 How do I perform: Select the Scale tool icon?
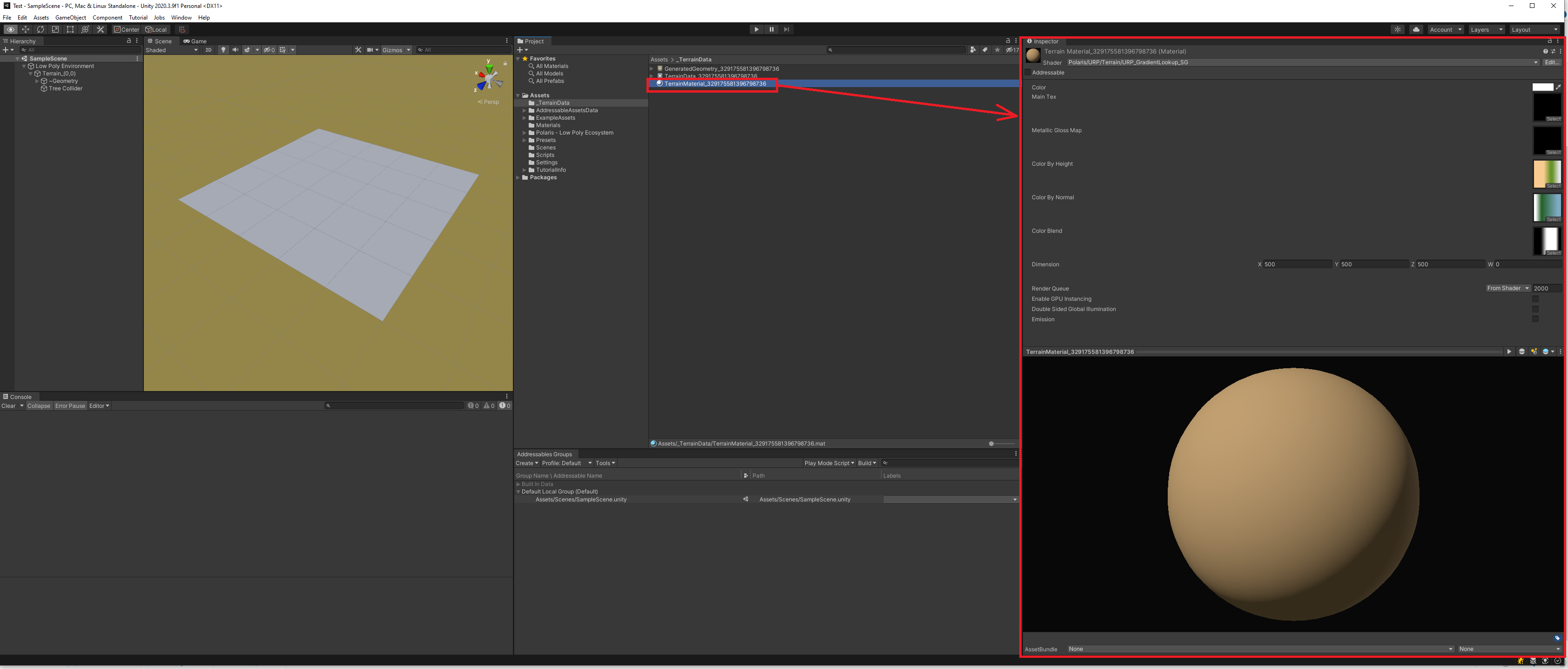click(55, 29)
